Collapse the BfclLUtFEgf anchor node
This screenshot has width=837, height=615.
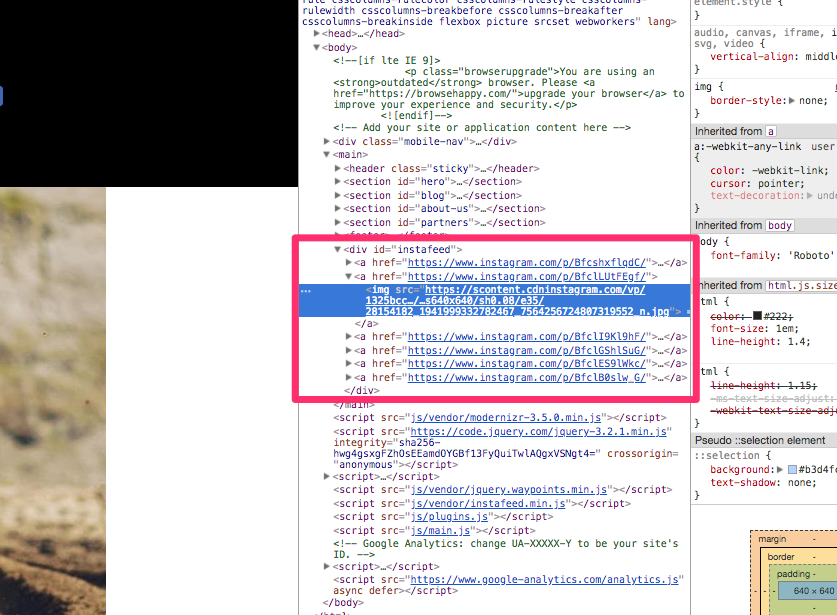pyautogui.click(x=348, y=277)
